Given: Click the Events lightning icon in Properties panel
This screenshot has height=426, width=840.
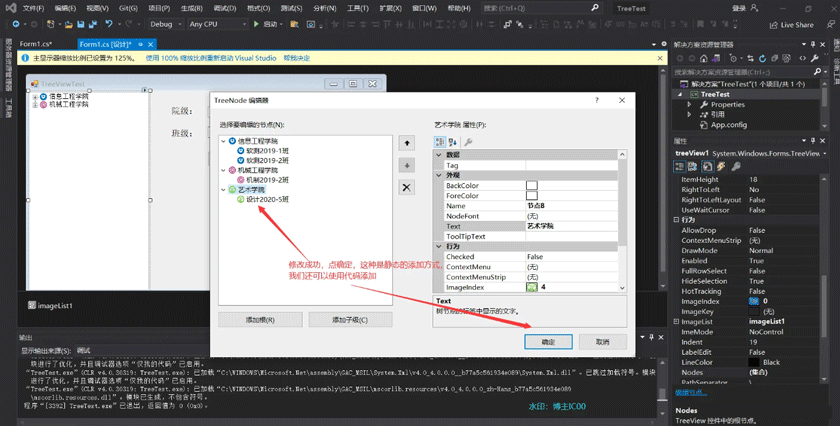Looking at the screenshot, I should (721, 167).
